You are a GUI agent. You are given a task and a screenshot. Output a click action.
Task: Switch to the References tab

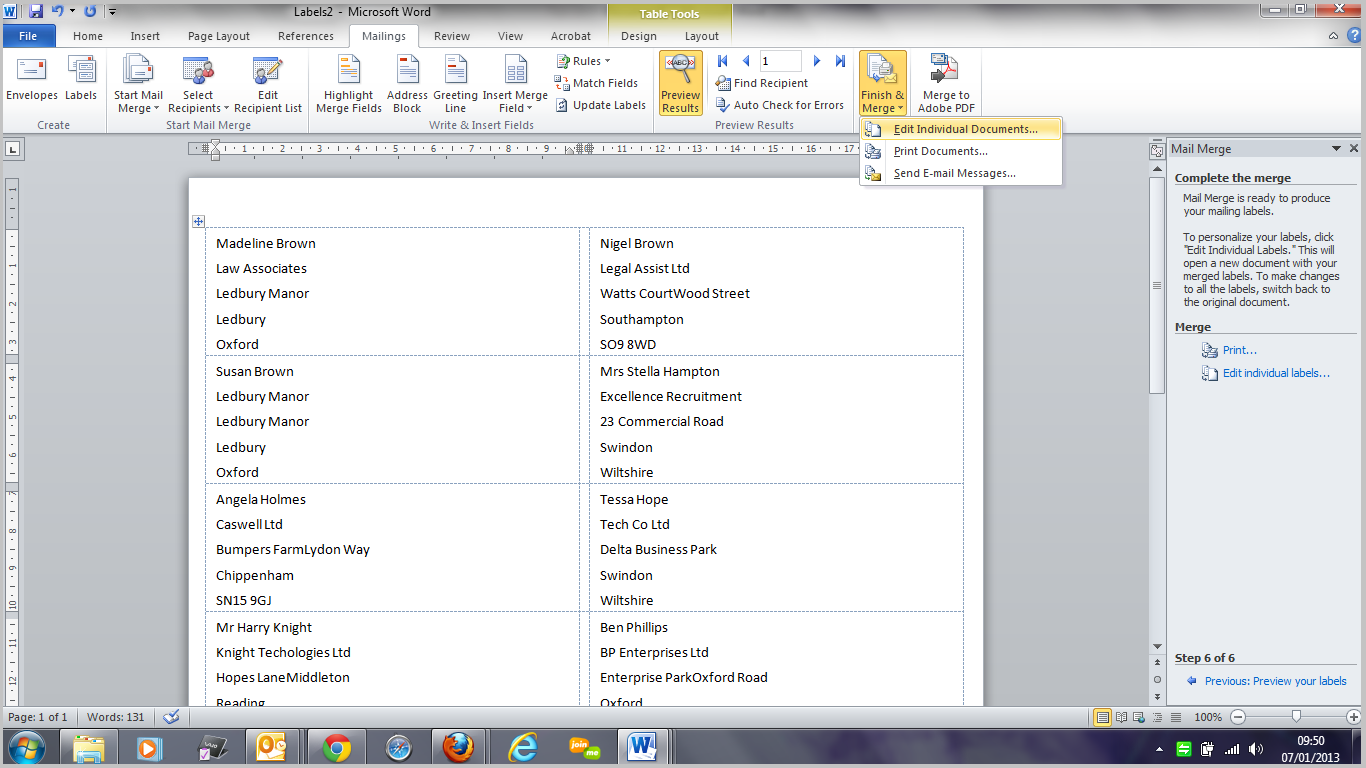[x=306, y=36]
